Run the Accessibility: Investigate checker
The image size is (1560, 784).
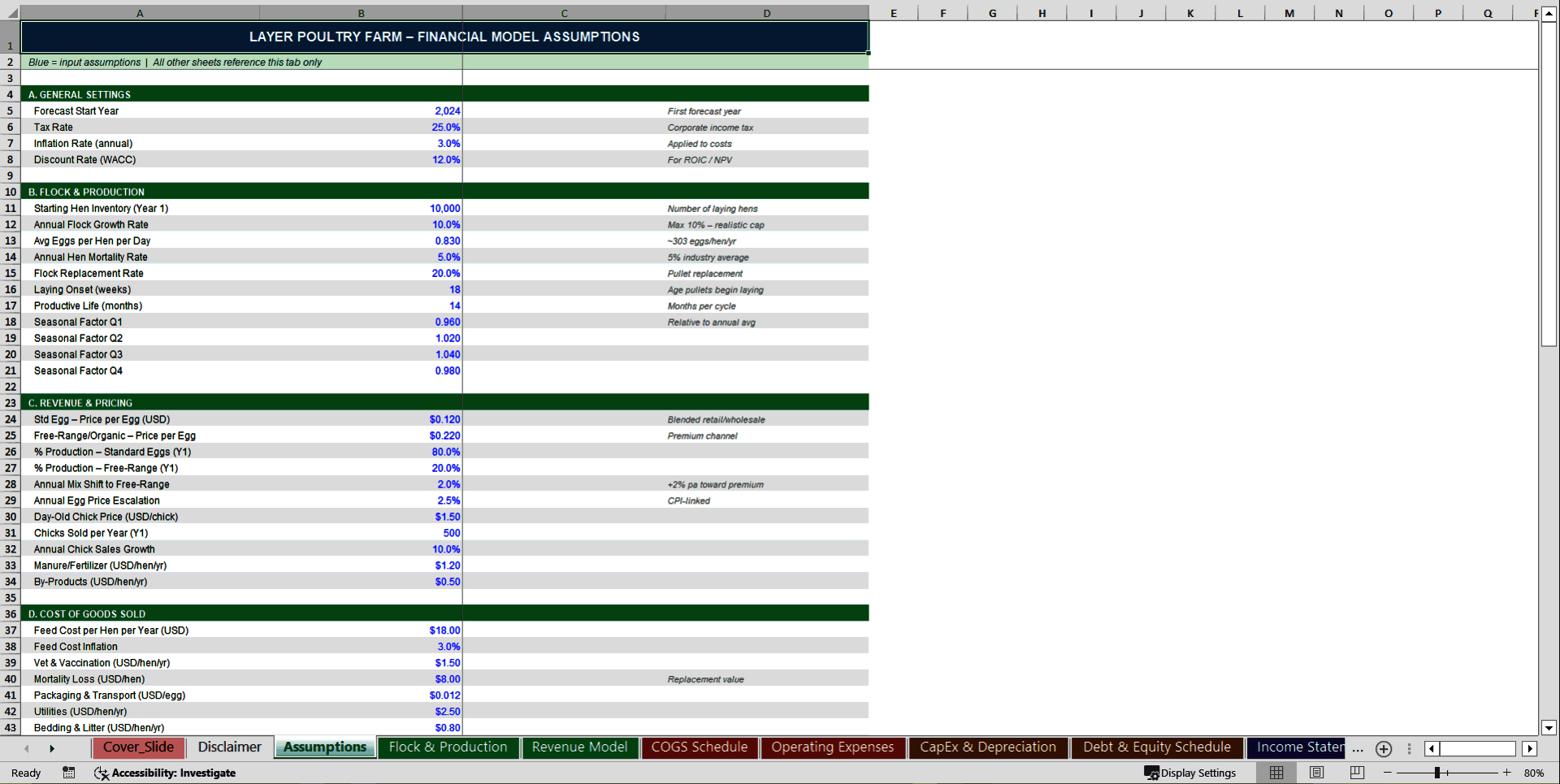[166, 773]
